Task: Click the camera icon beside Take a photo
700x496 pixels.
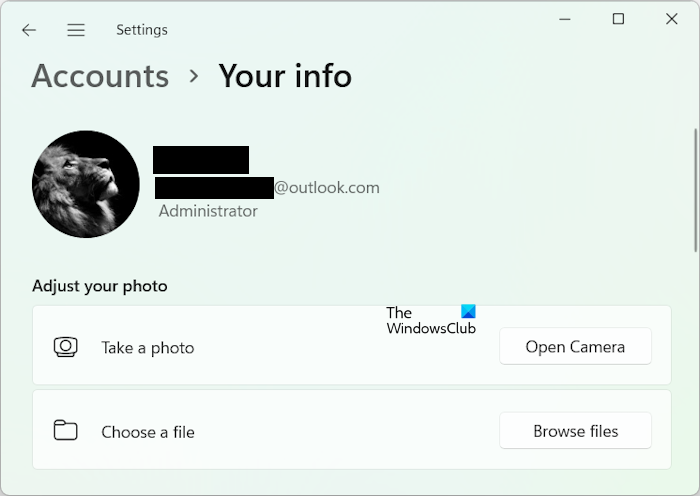Action: coord(65,347)
